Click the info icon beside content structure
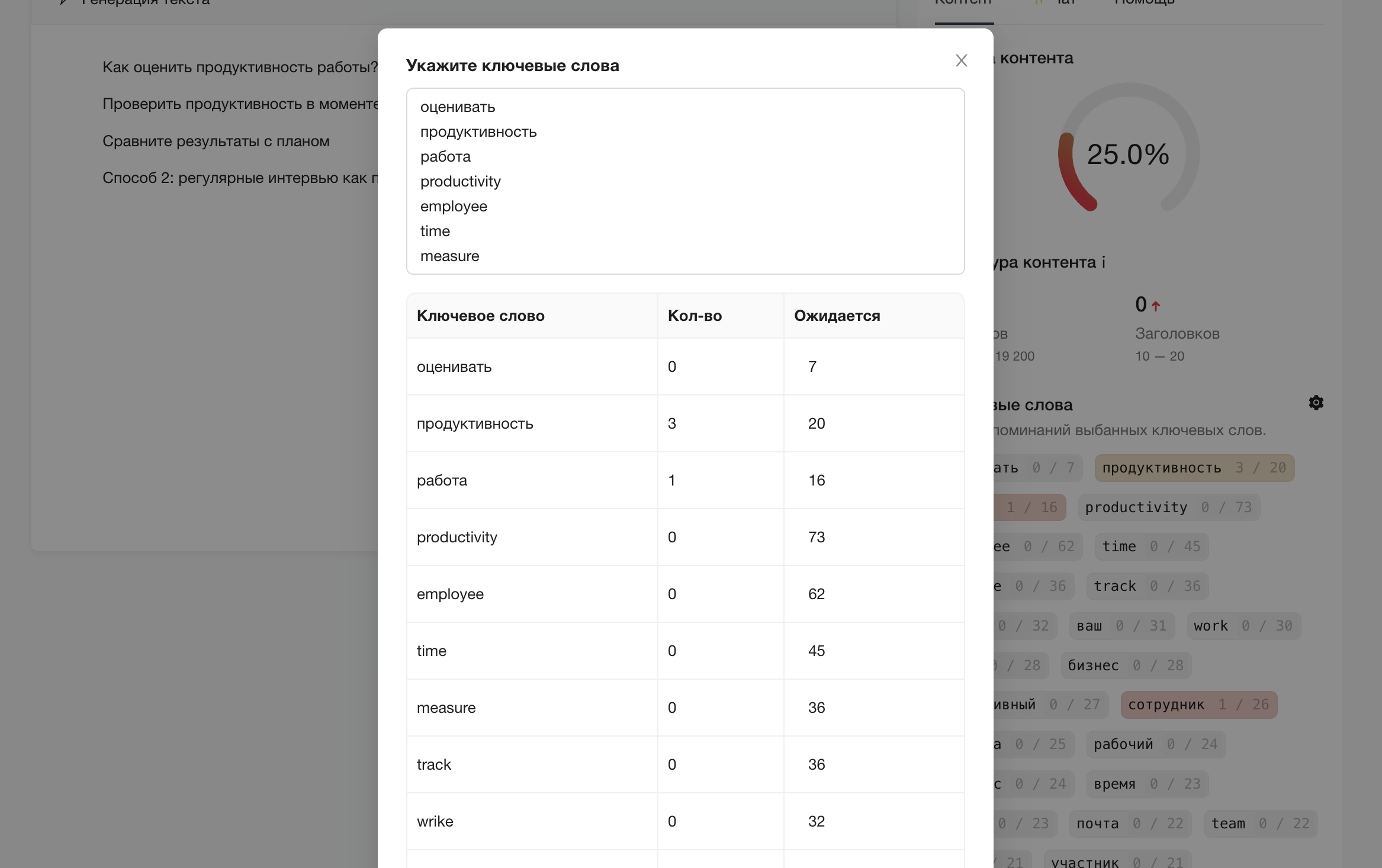1382x868 pixels. 1103,262
